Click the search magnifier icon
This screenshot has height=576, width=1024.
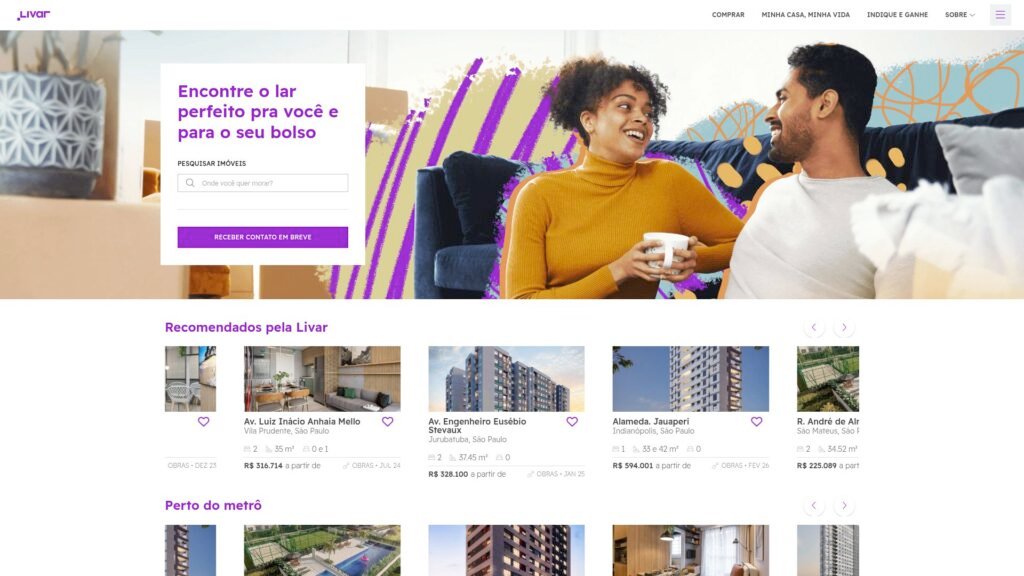(x=190, y=183)
